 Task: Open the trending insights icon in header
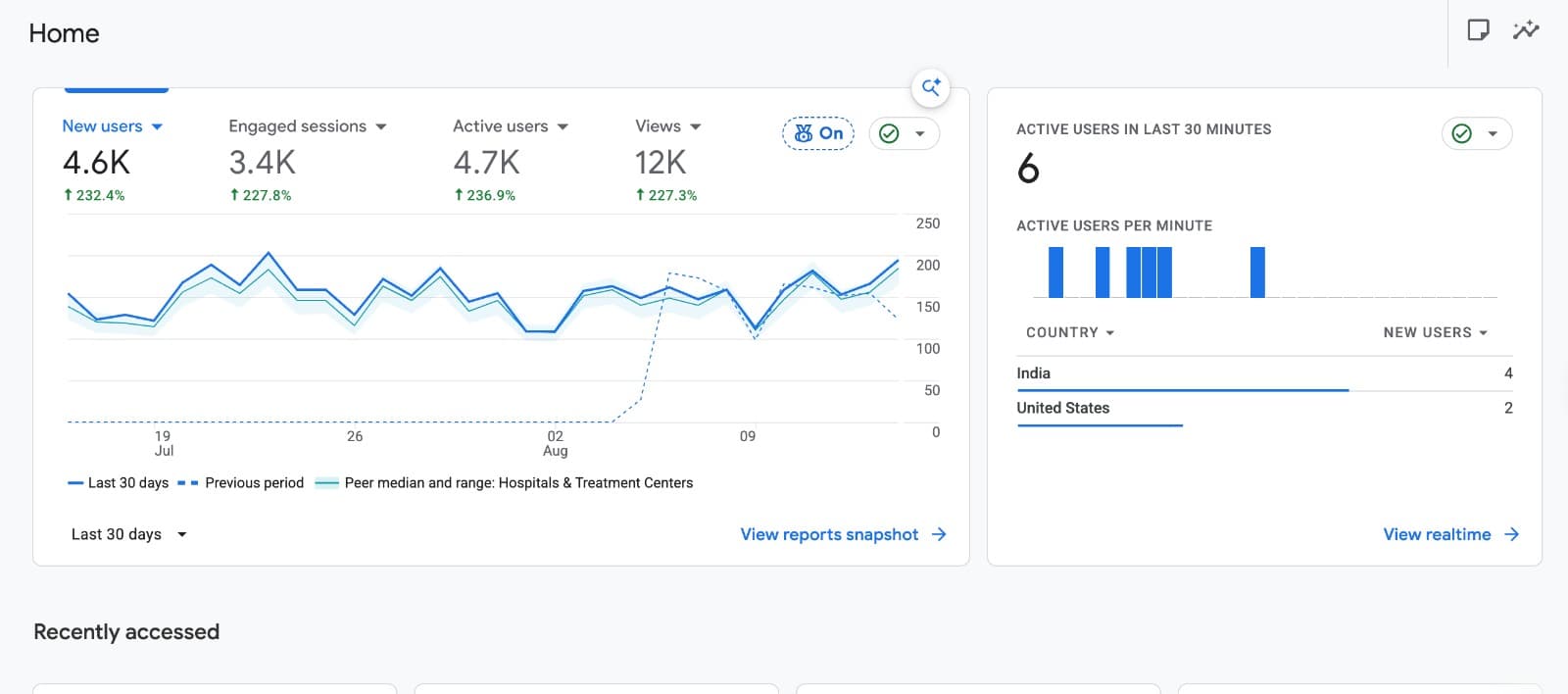point(1526,30)
